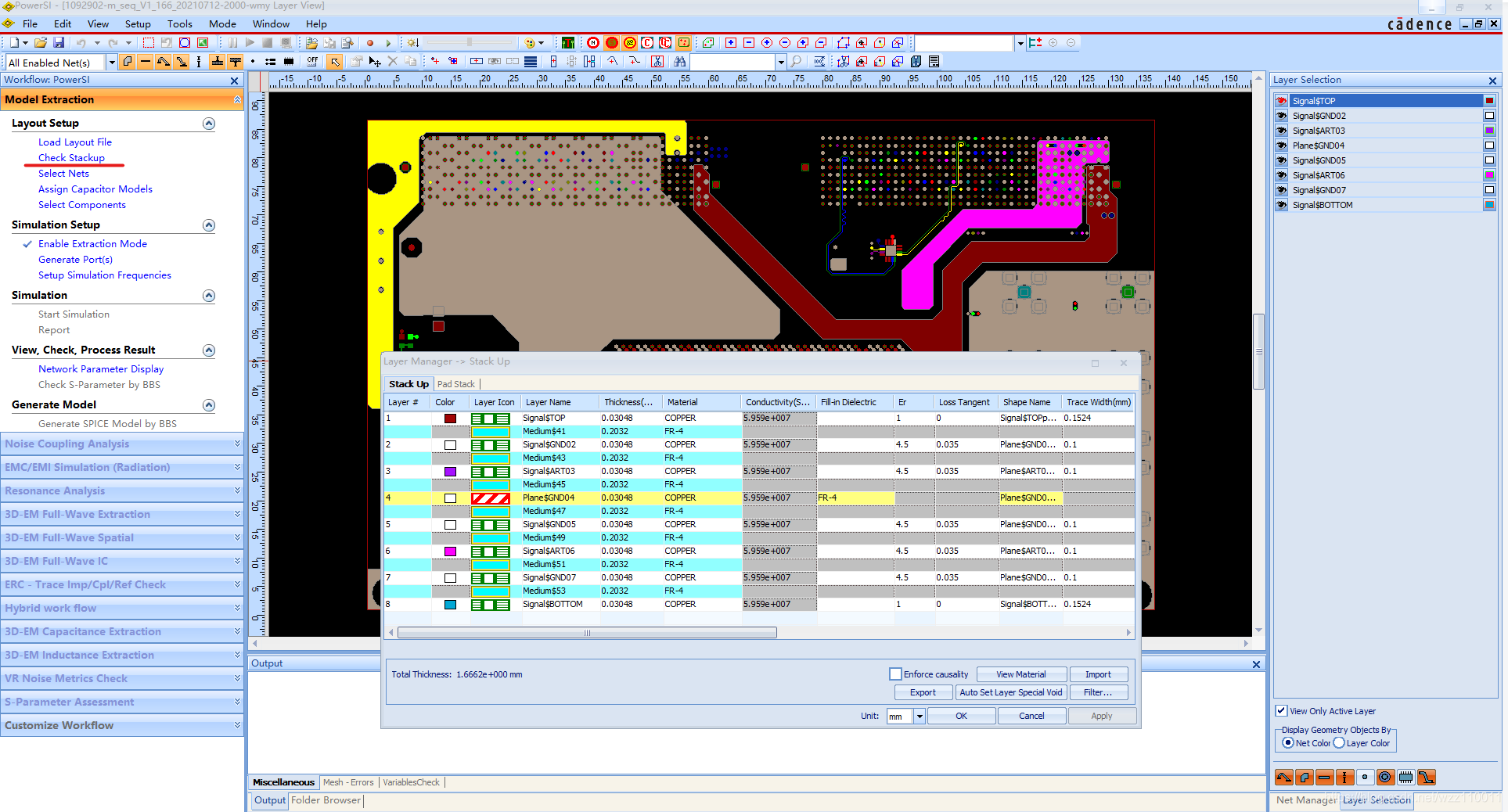The image size is (1508, 812).
Task: Switch to the Pad Stack tab
Action: pos(456,384)
